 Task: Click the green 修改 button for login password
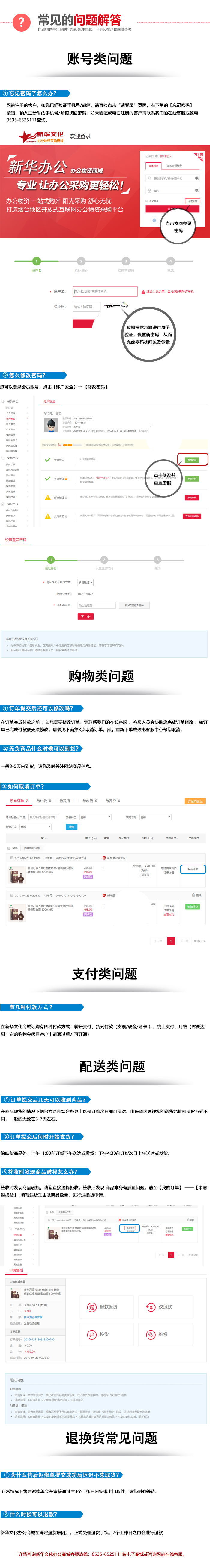coord(192,460)
